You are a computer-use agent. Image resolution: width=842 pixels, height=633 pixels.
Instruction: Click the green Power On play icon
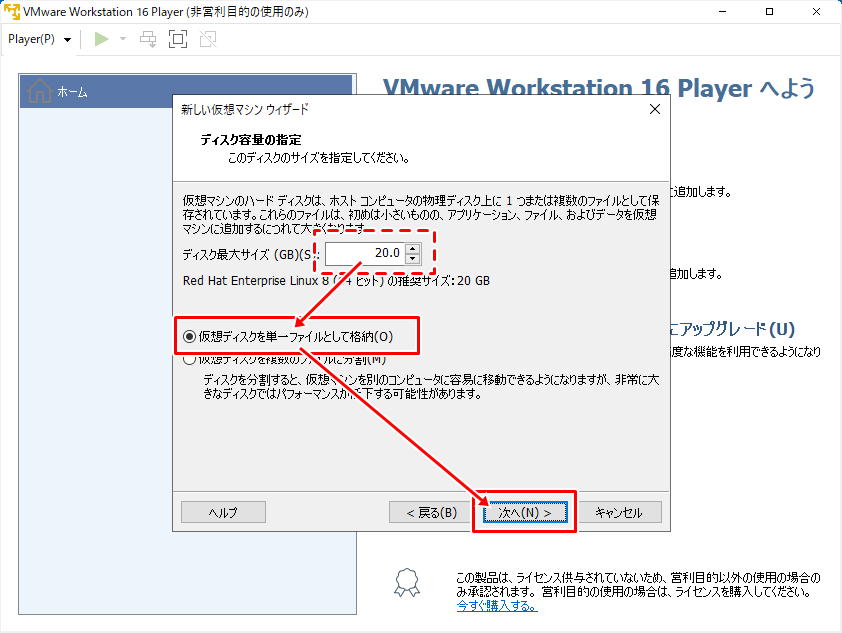(101, 39)
